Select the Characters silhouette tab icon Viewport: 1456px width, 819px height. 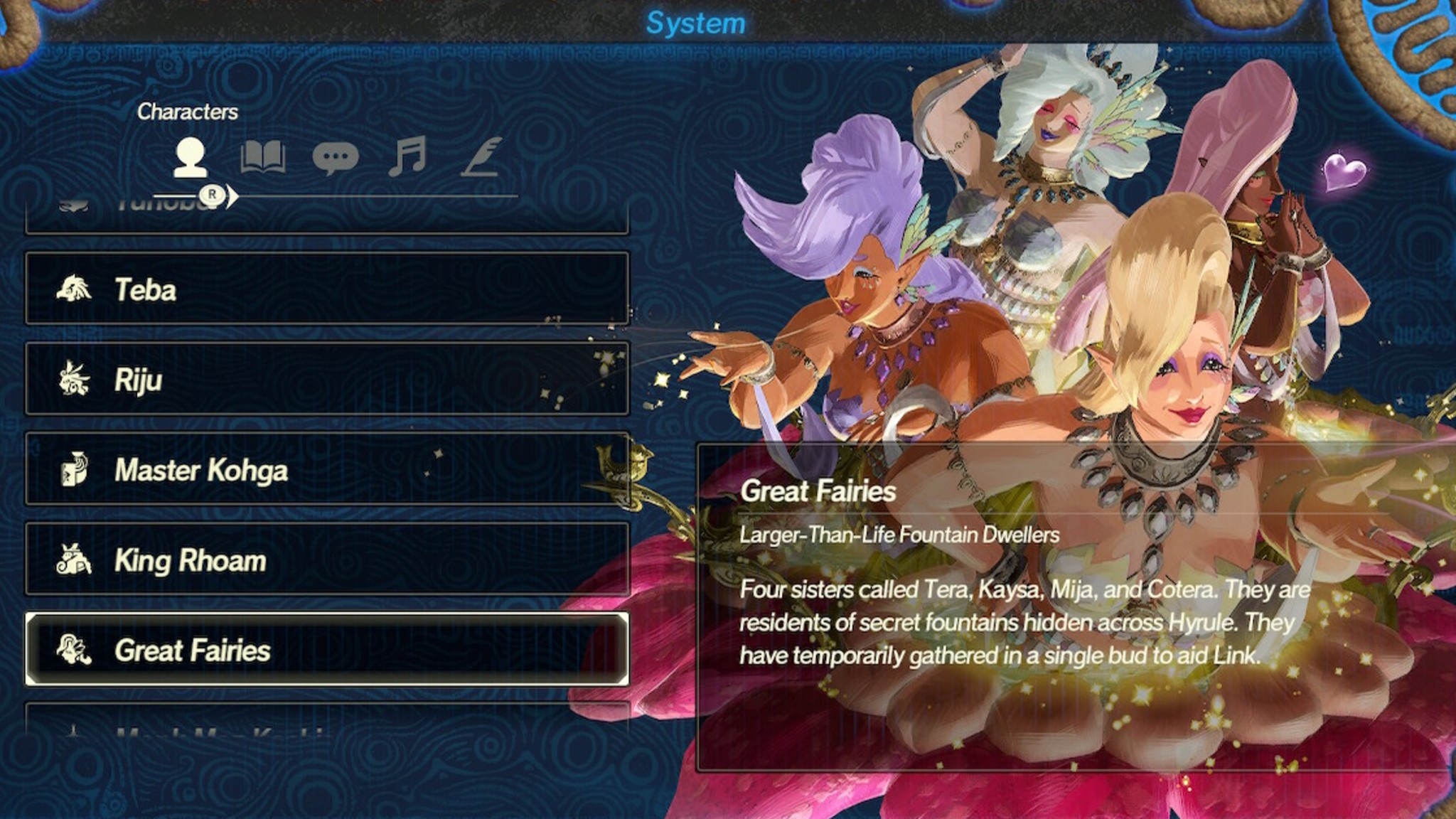tap(191, 158)
